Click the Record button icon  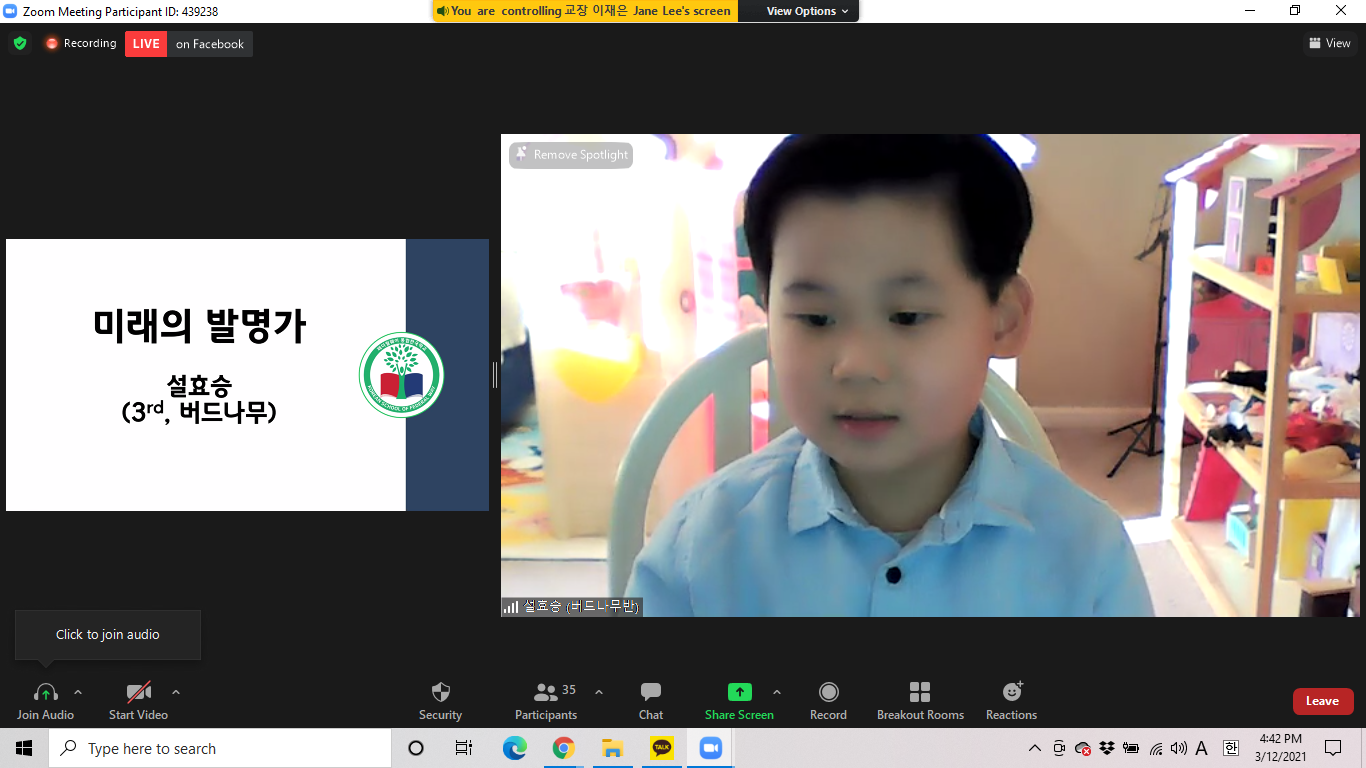coord(828,692)
